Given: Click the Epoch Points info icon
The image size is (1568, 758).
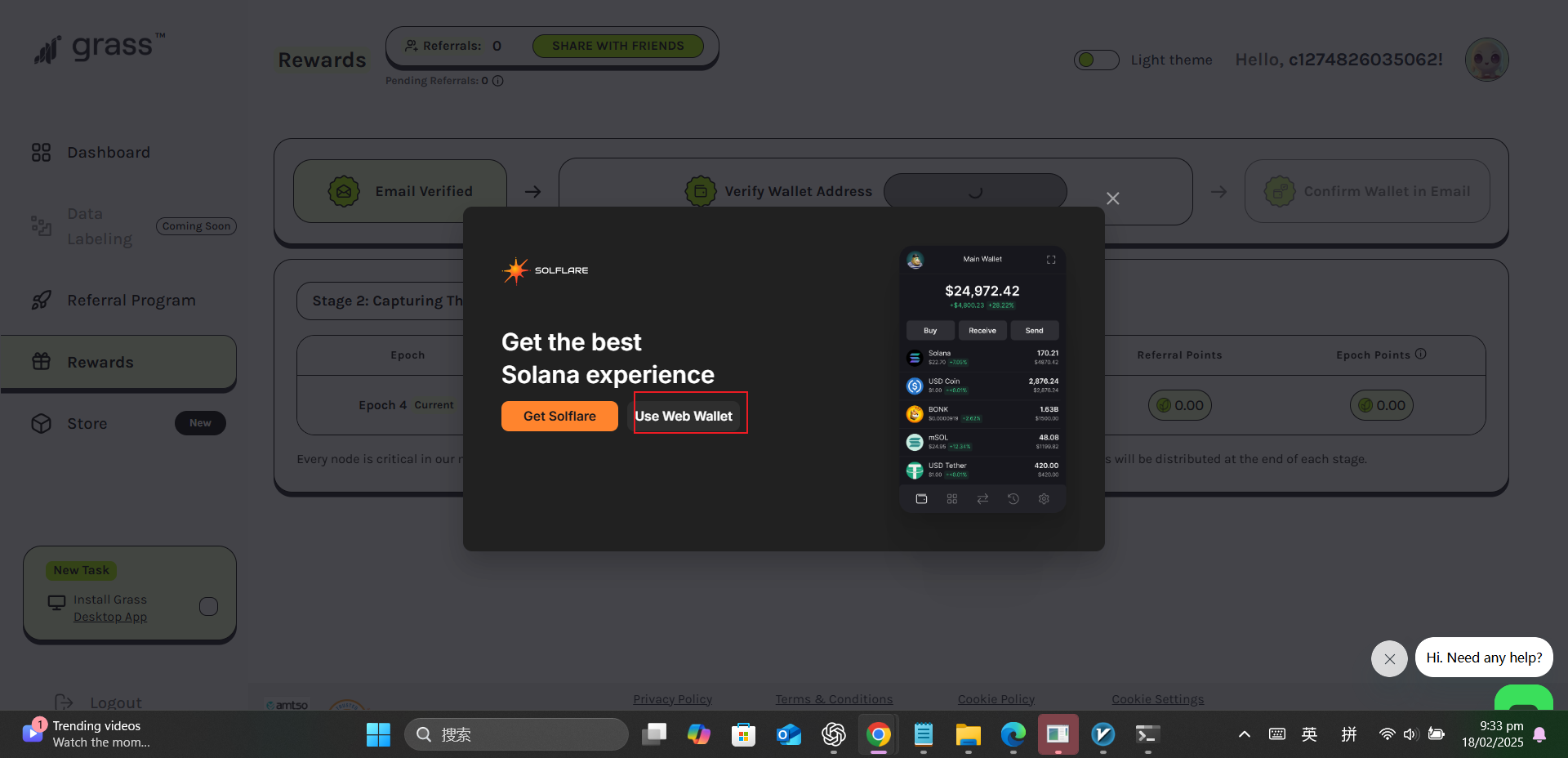Looking at the screenshot, I should pyautogui.click(x=1421, y=354).
